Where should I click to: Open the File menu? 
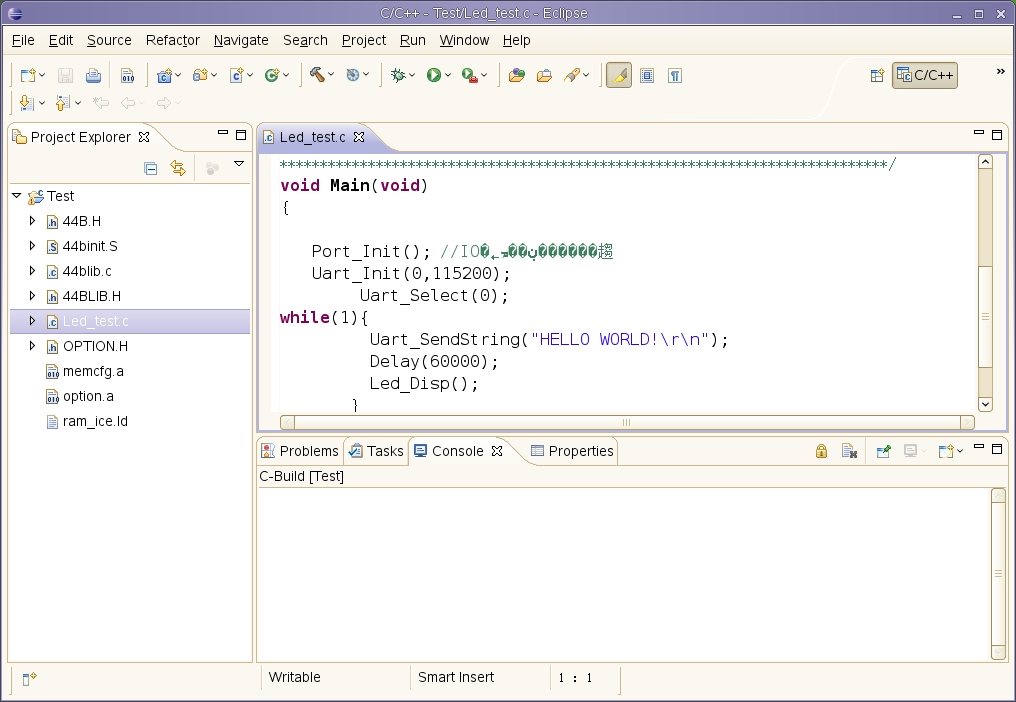point(23,40)
